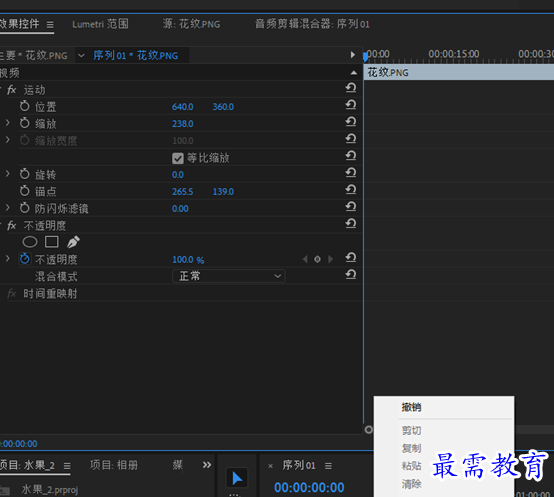Choose 撤销 in the context menu
The width and height of the screenshot is (554, 497).
click(411, 407)
